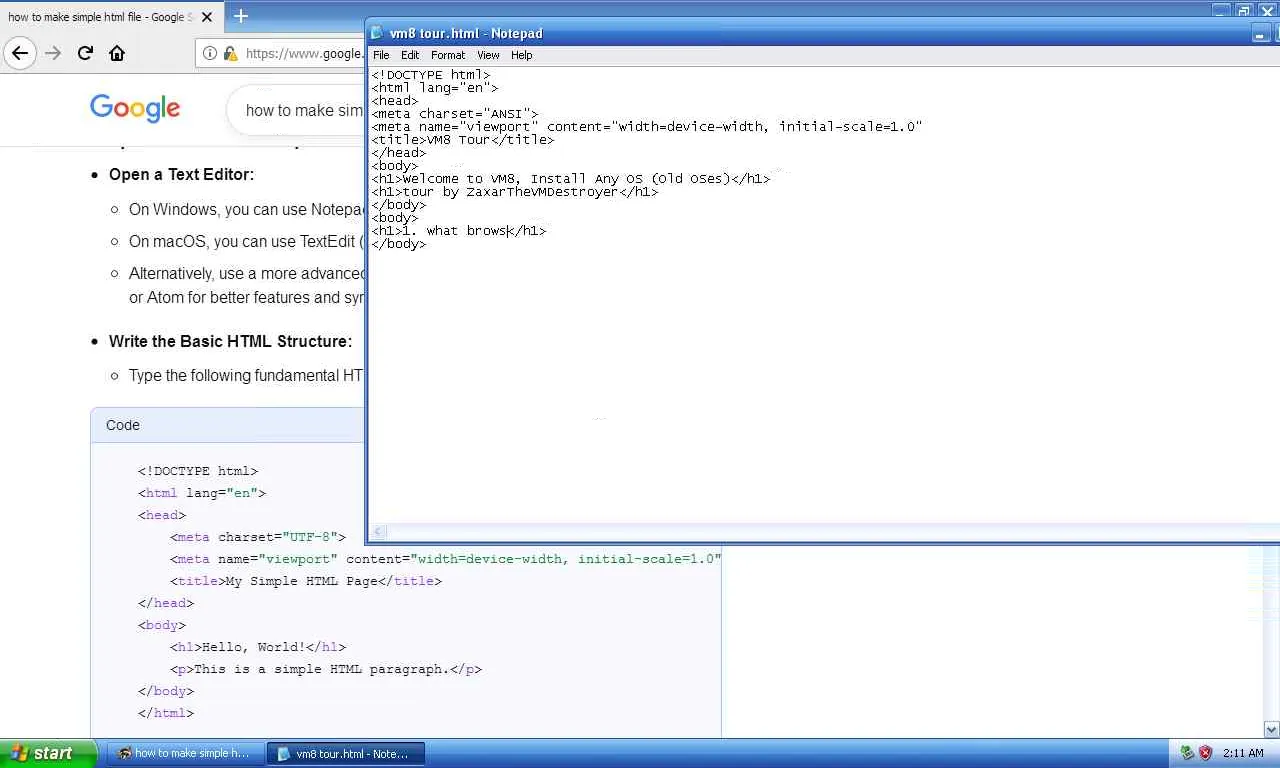Click the Google search input field
Screen dimensions: 1280x768
304,110
